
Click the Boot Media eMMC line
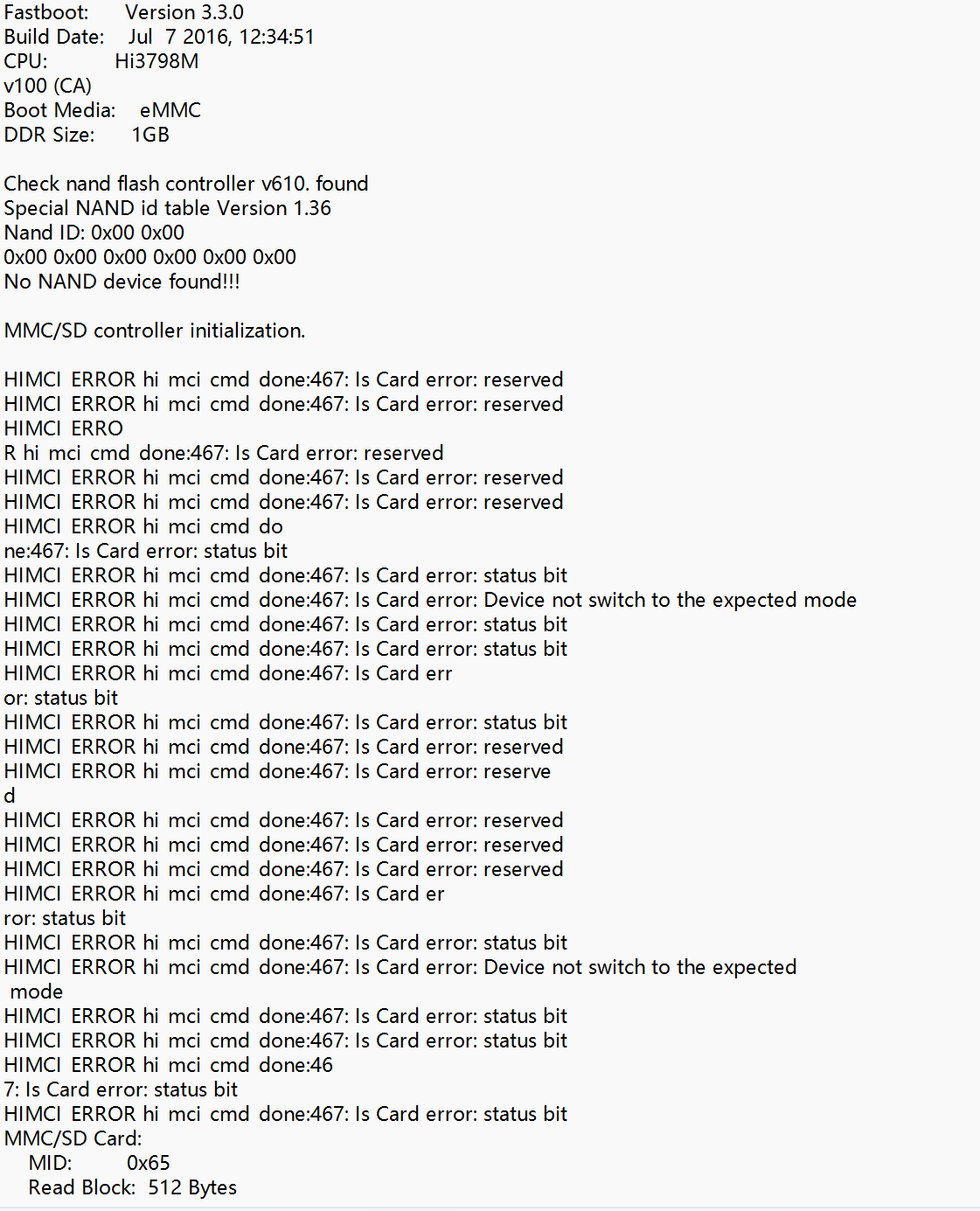(x=102, y=111)
